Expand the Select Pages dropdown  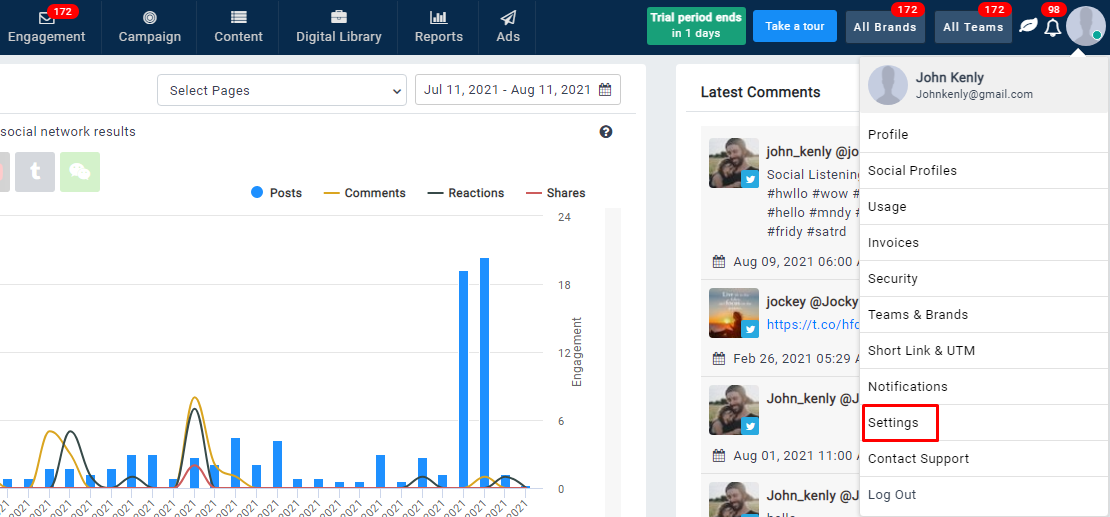[281, 90]
